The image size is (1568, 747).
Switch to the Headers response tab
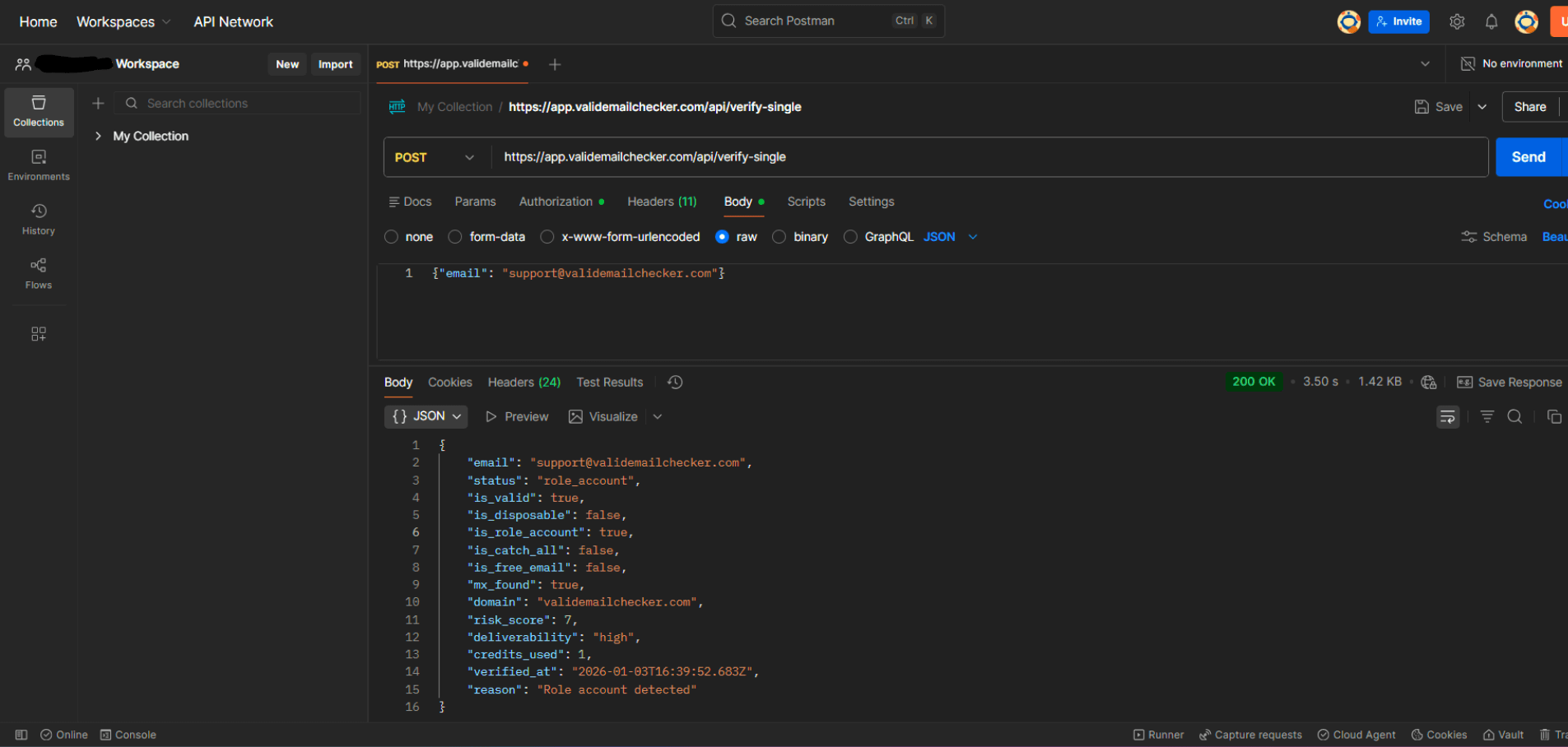point(523,382)
